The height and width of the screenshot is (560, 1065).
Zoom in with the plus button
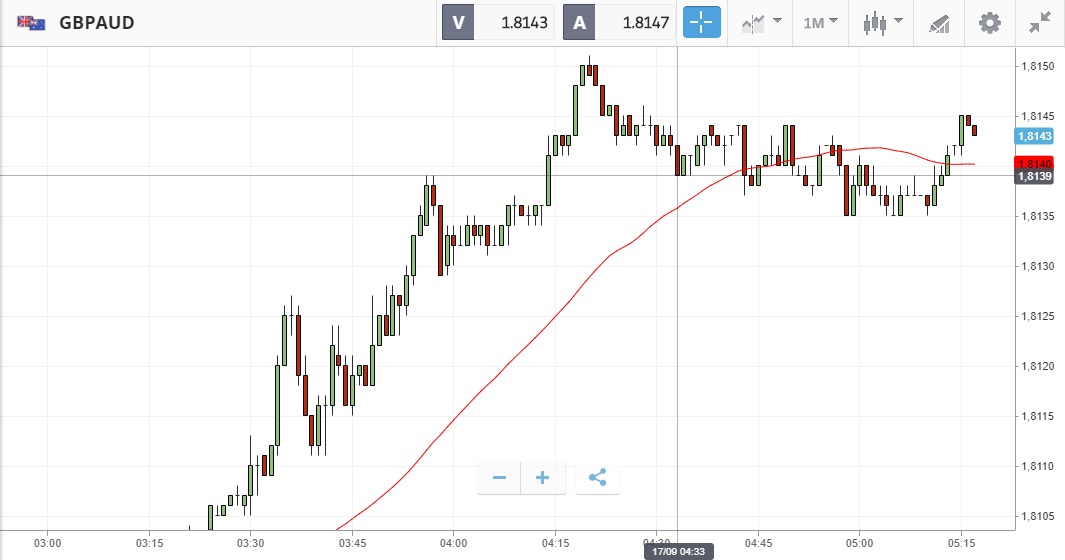click(x=543, y=478)
